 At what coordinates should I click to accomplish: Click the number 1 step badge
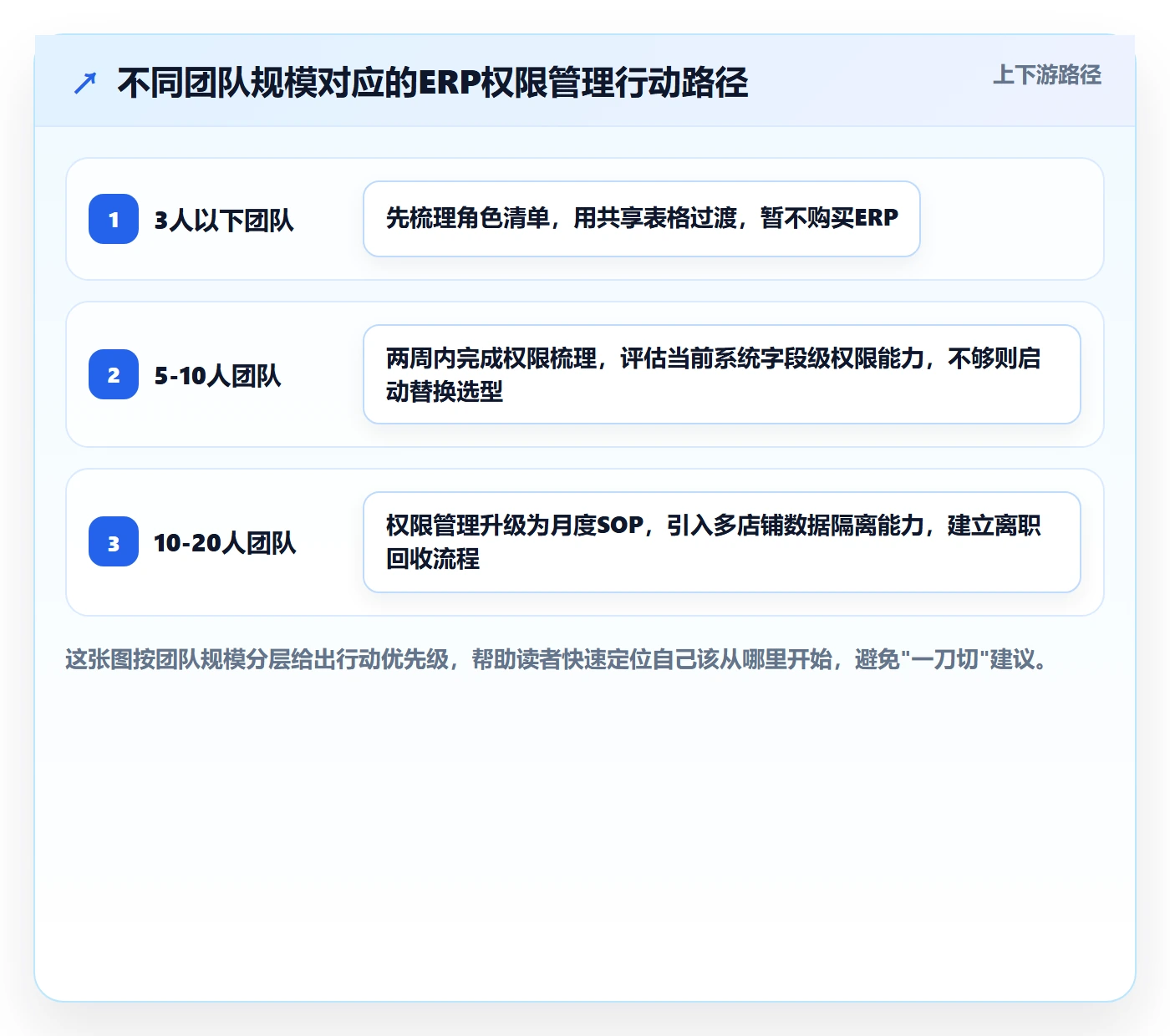click(x=114, y=219)
